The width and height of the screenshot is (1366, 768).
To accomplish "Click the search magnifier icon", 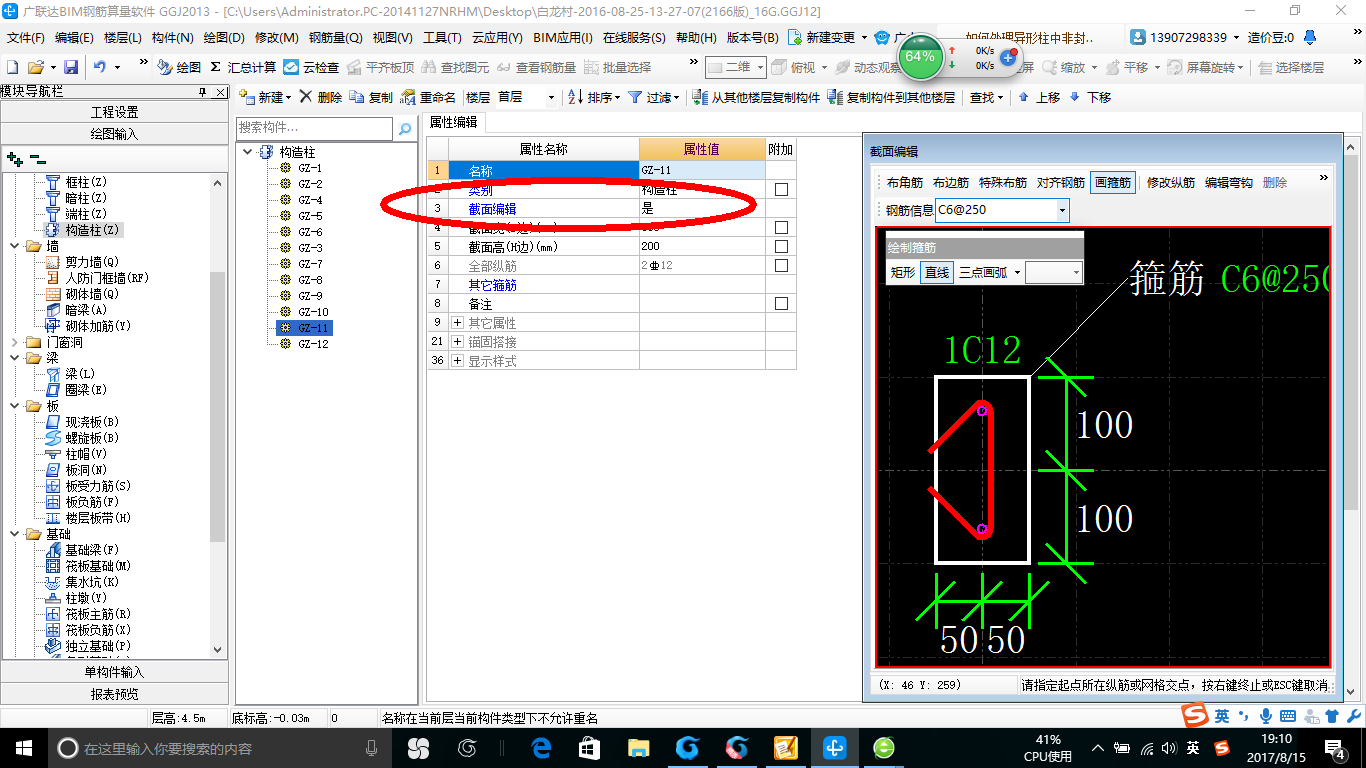I will tap(405, 129).
